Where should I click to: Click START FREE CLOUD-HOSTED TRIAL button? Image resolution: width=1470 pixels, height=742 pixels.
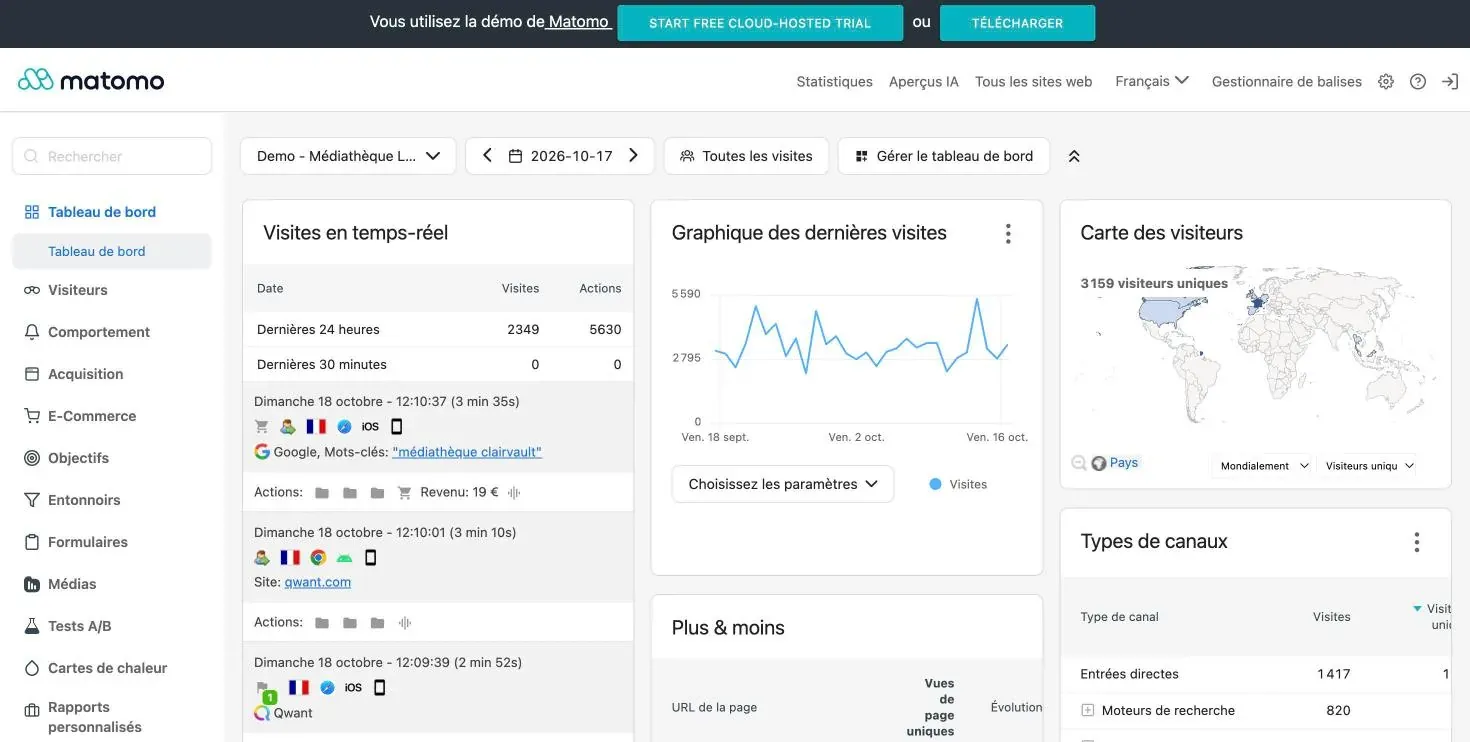(760, 23)
